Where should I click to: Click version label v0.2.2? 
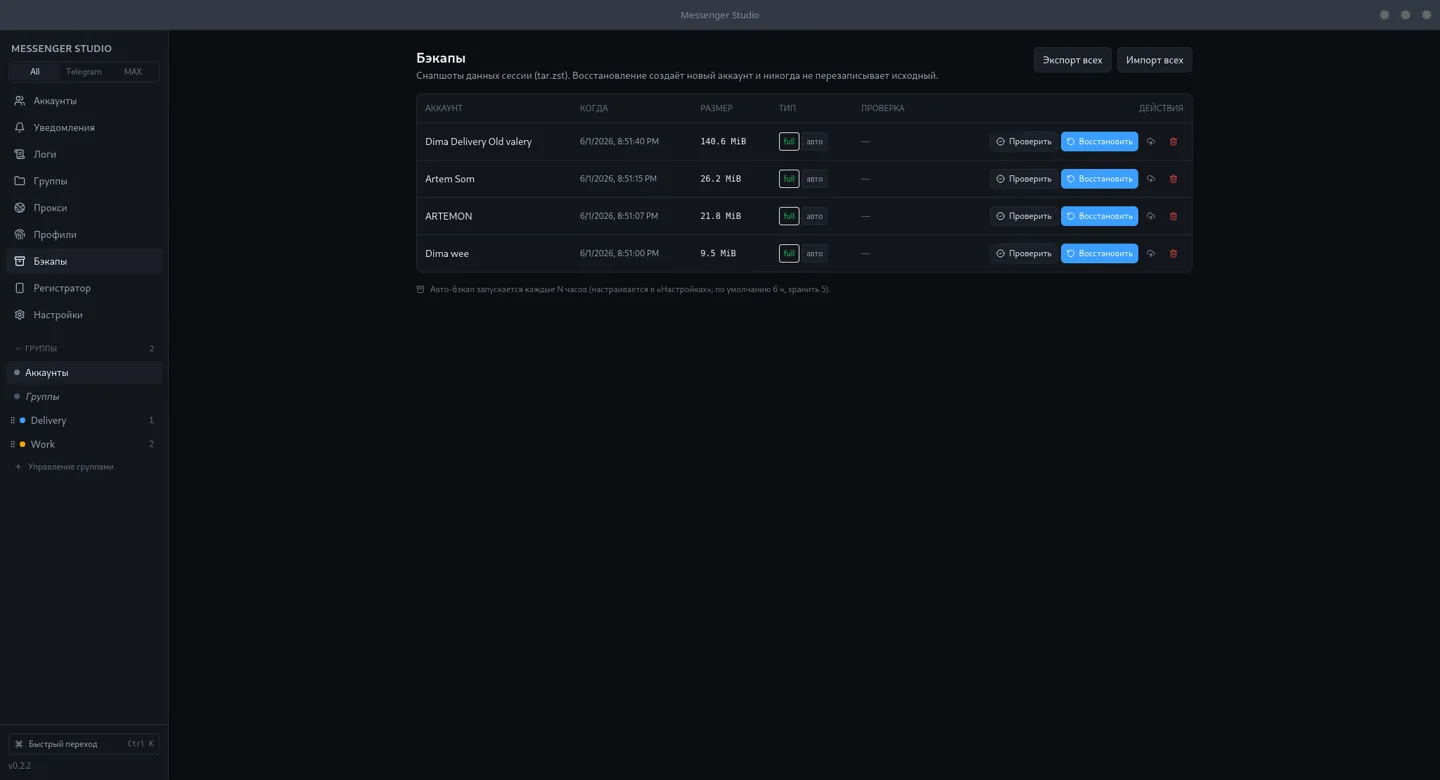click(x=20, y=766)
